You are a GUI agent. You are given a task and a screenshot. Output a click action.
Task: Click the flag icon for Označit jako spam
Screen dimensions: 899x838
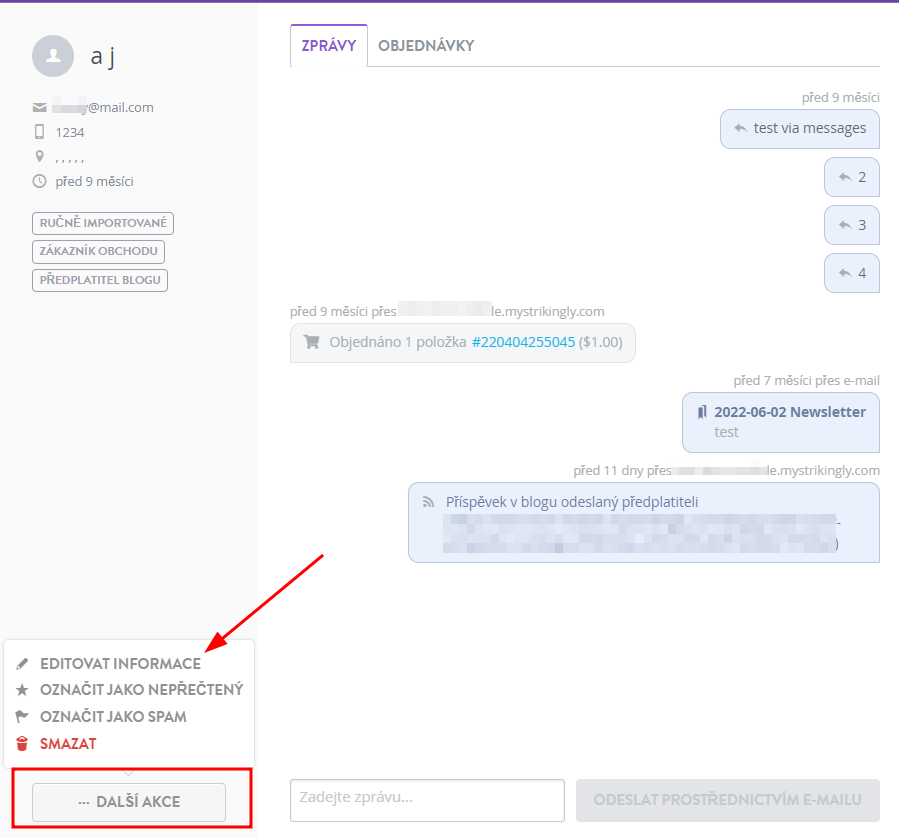(22, 716)
